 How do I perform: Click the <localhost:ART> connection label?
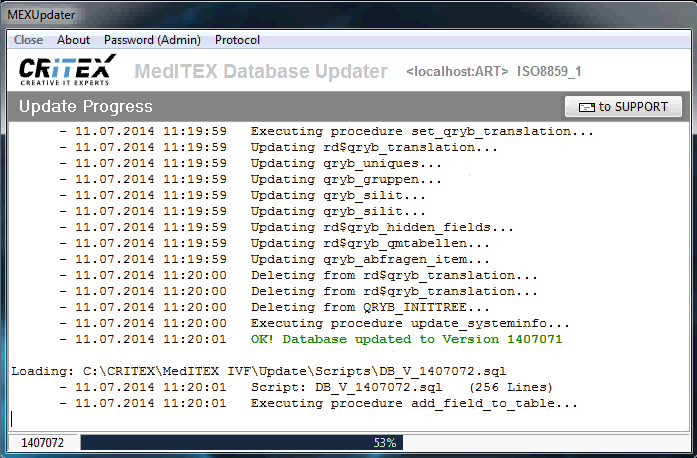pos(457,72)
